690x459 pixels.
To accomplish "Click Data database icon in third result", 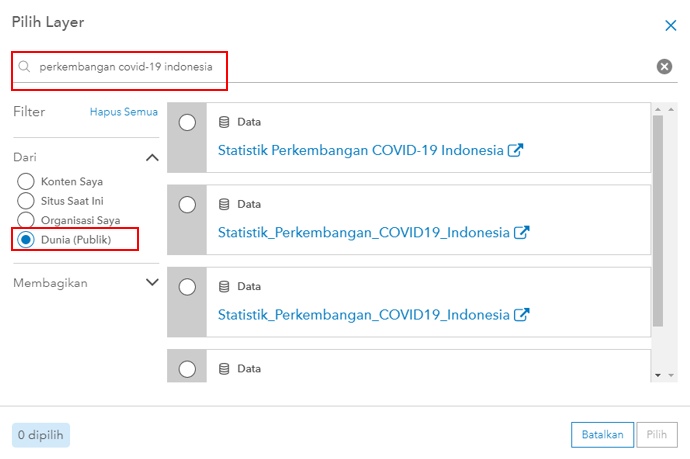I will pyautogui.click(x=224, y=286).
